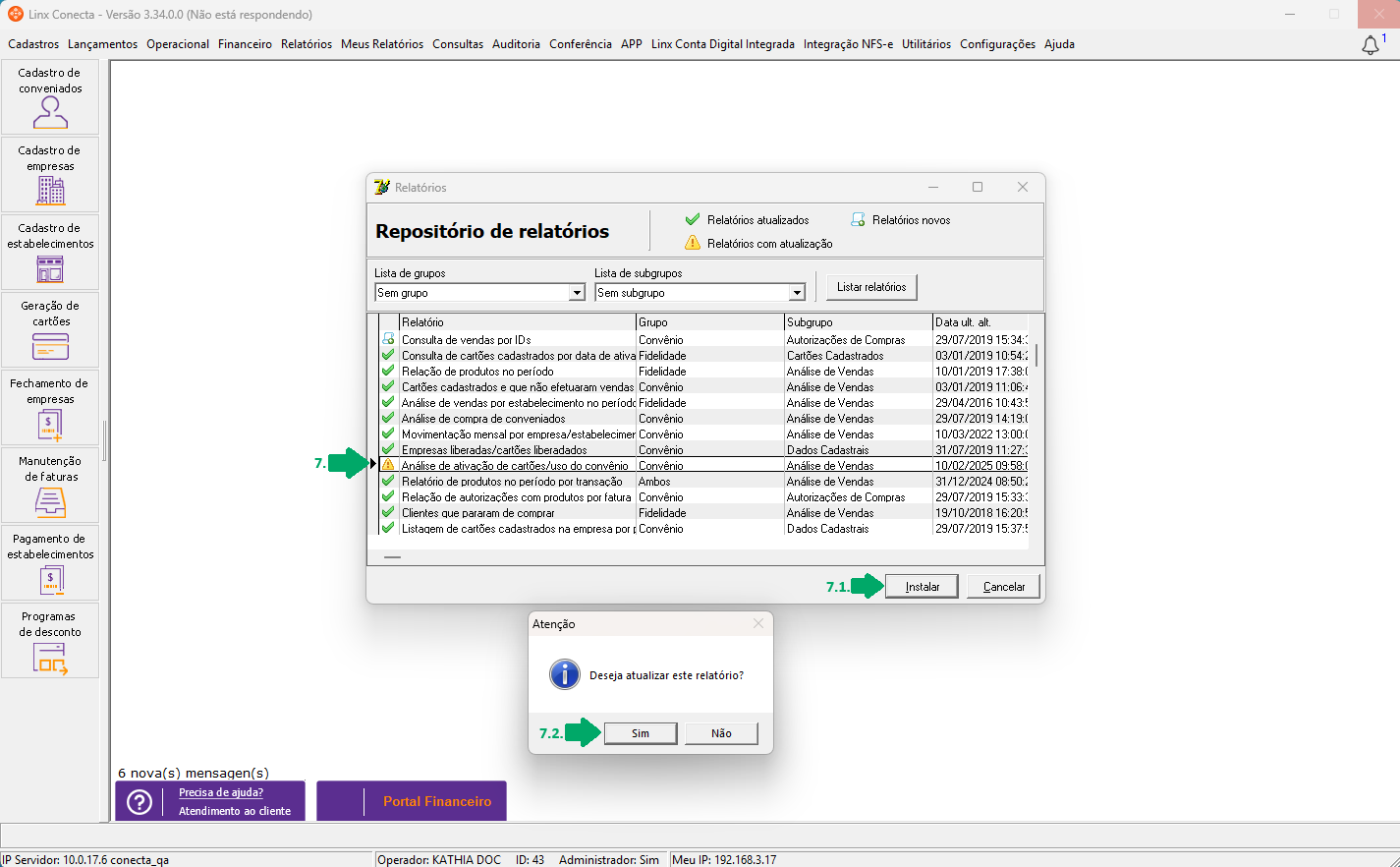Open Cadastro de estabelecimentos sidebar icon
The width and height of the screenshot is (1400, 867).
[50, 268]
